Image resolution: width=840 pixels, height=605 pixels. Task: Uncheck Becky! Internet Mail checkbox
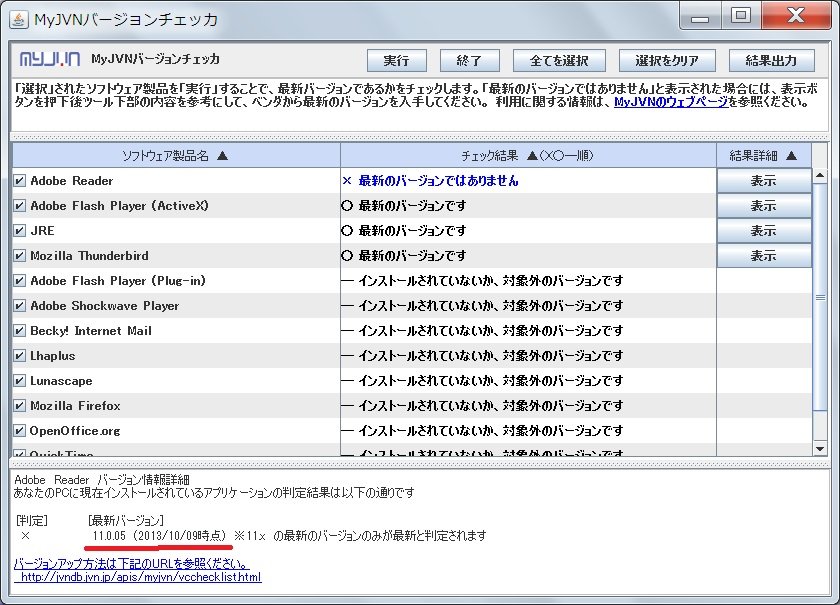pyautogui.click(x=19, y=331)
